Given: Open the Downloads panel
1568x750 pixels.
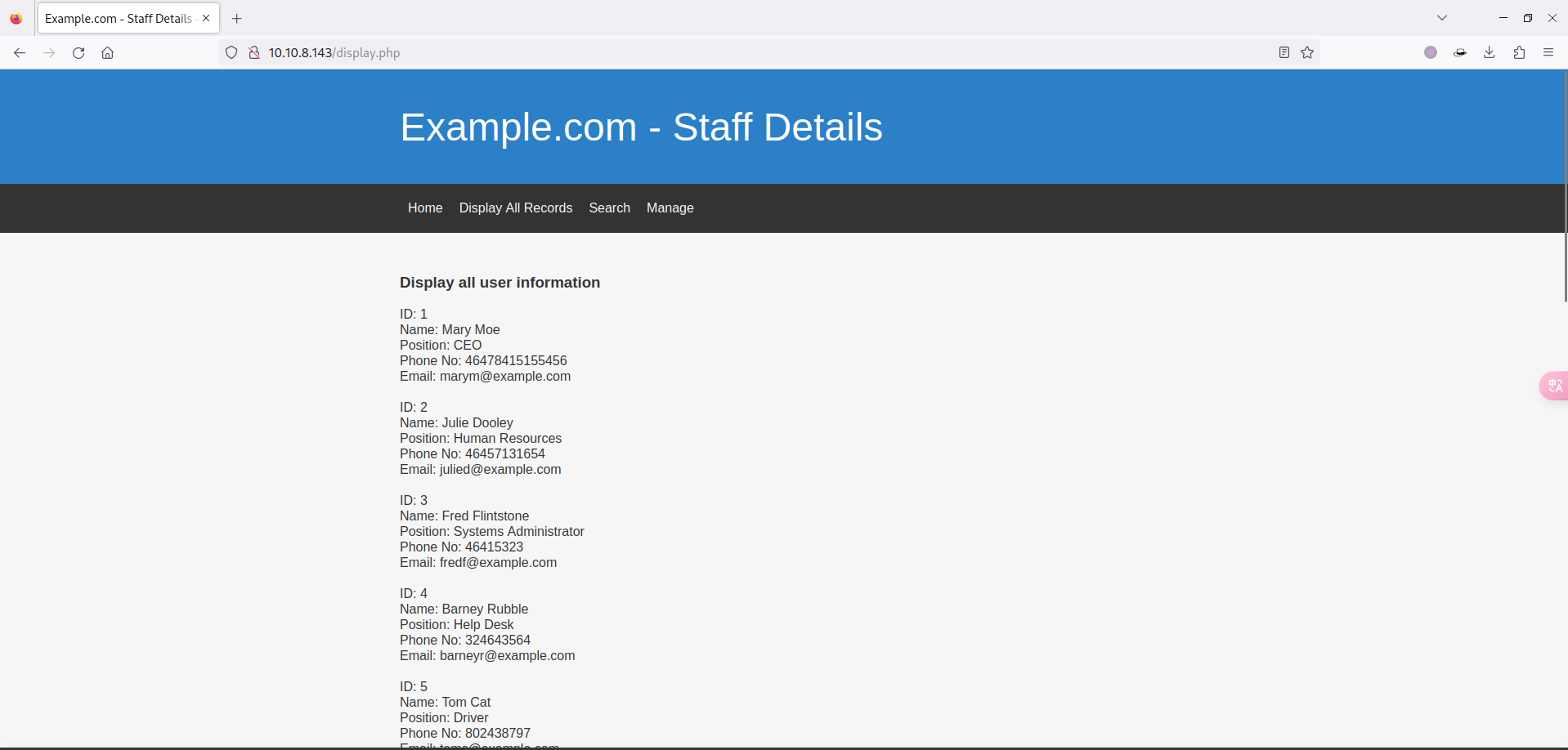Looking at the screenshot, I should click(1489, 53).
